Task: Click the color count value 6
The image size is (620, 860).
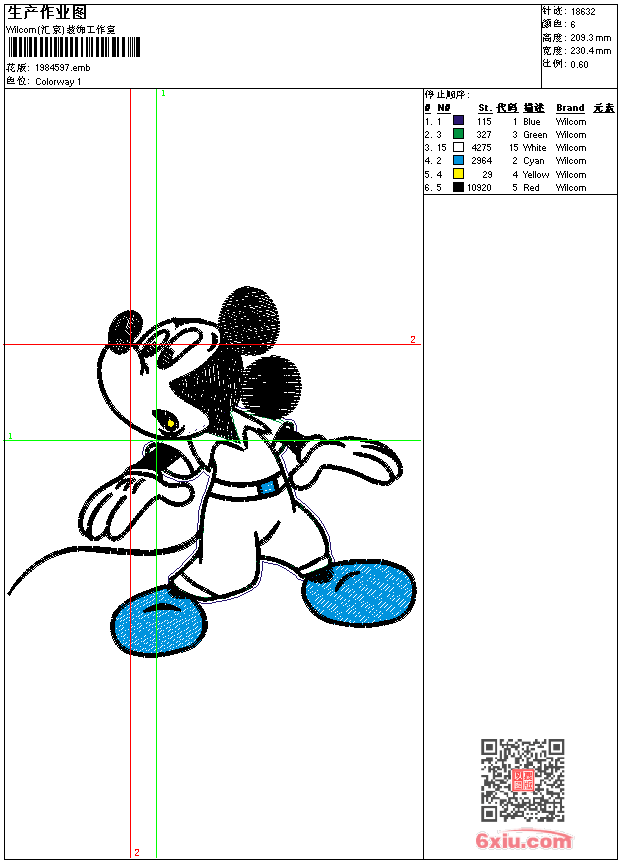Action: pos(573,25)
